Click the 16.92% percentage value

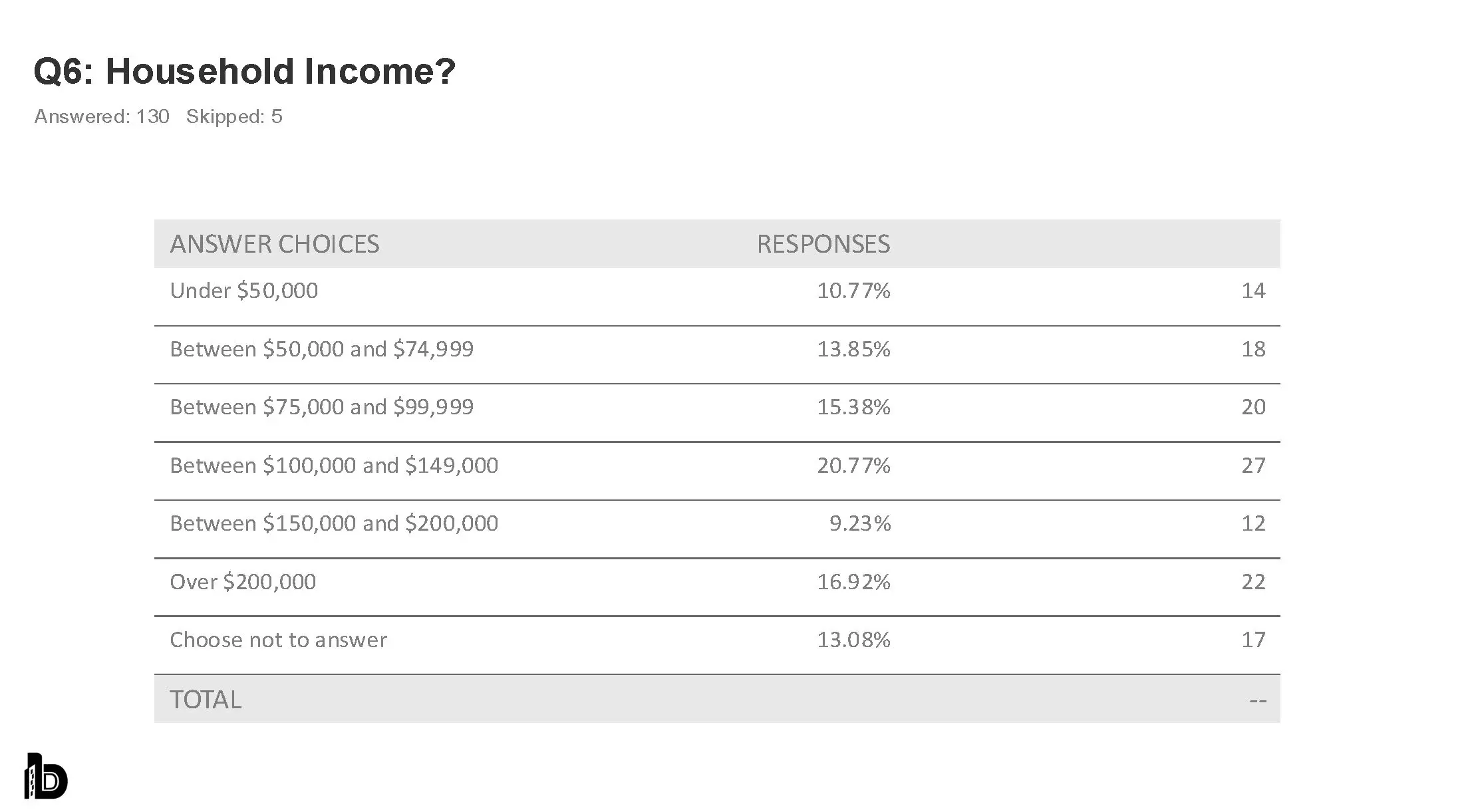tap(853, 582)
